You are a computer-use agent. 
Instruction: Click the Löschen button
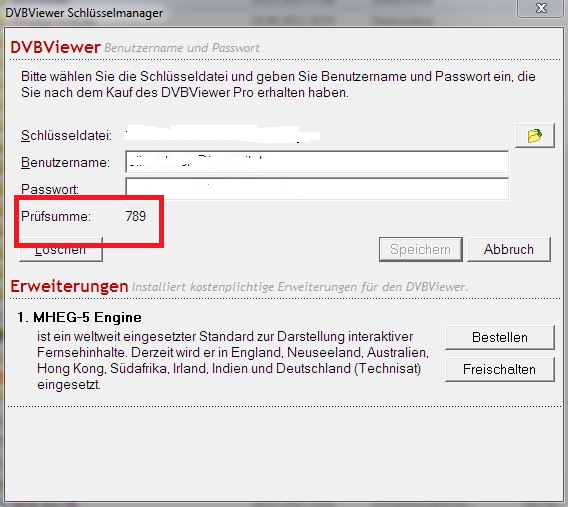pyautogui.click(x=61, y=250)
